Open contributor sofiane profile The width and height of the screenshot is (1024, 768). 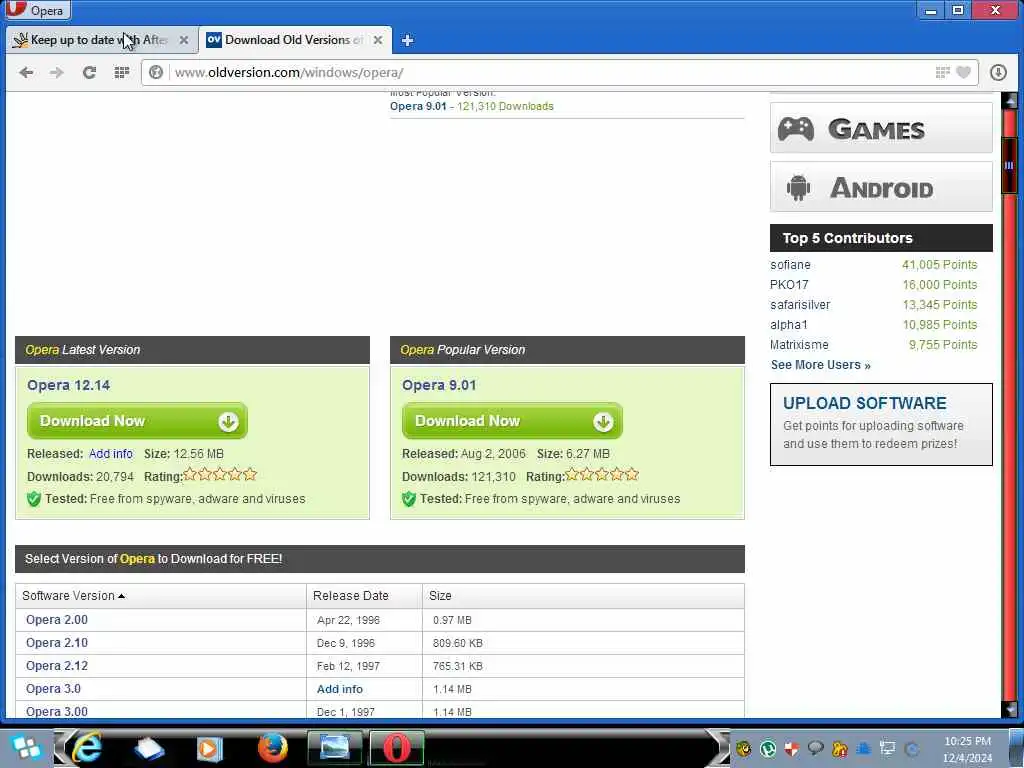coord(790,265)
